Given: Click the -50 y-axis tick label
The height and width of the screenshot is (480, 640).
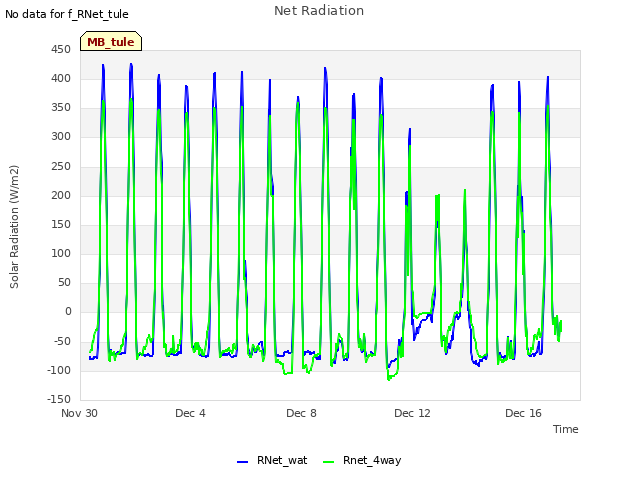Looking at the screenshot, I should (62, 341).
